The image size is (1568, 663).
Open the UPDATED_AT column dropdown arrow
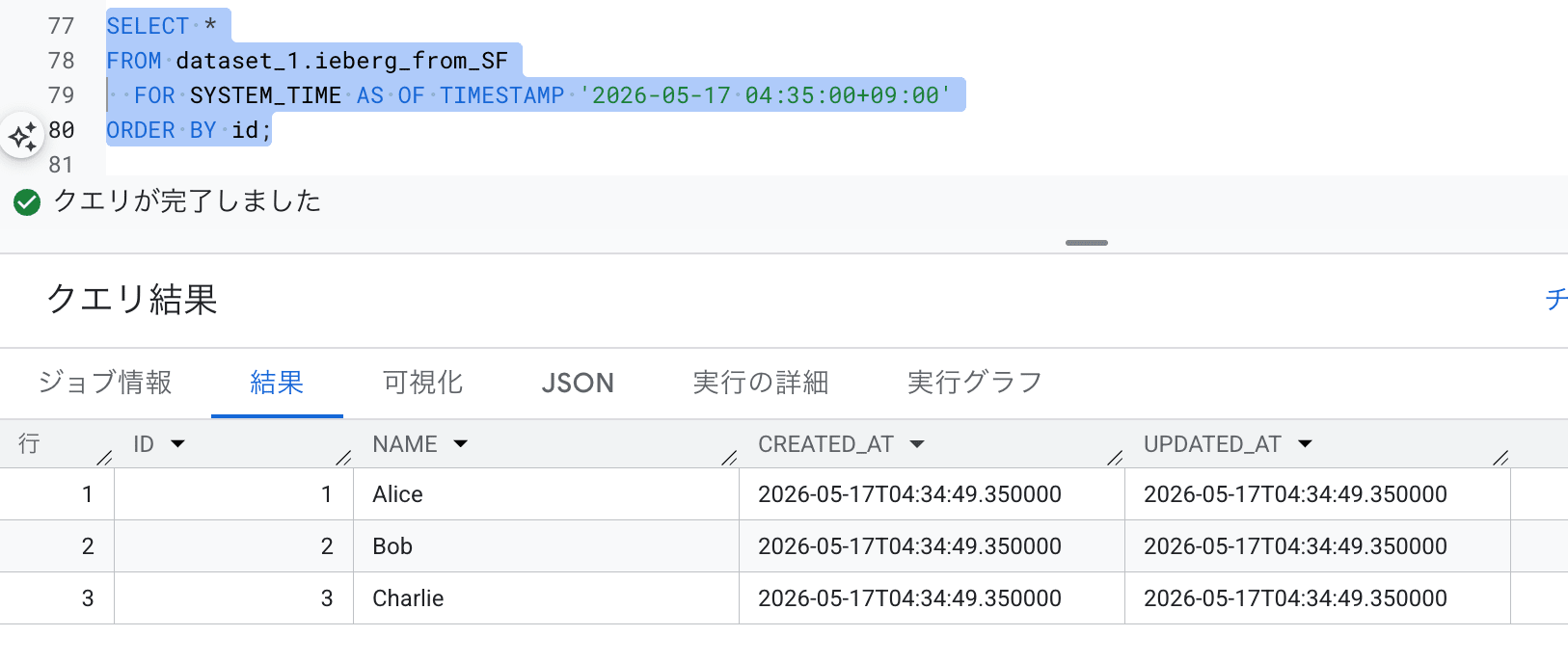(1305, 444)
